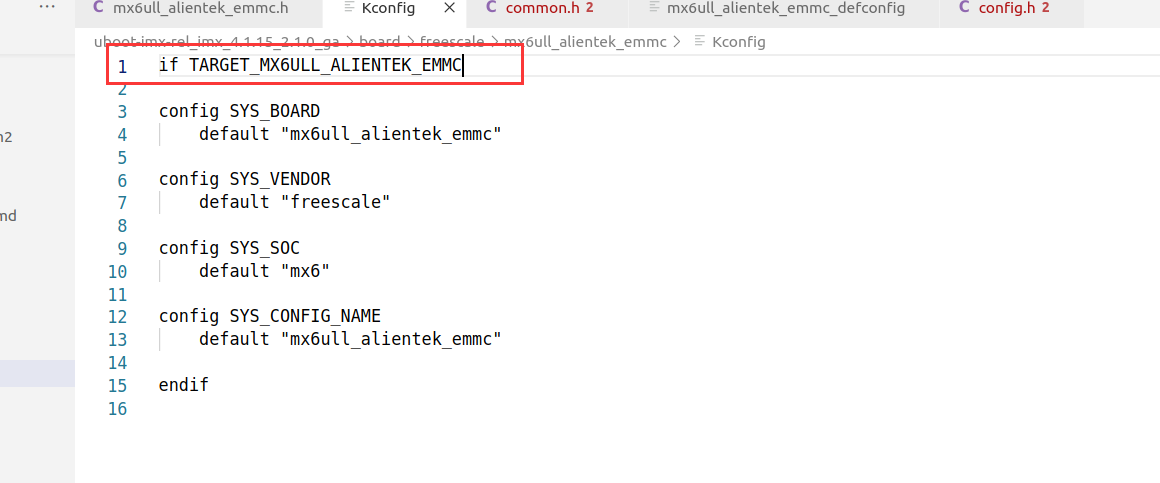1160x483 pixels.
Task: Click the 2 problems badge on common.h tab
Action: pyautogui.click(x=590, y=9)
